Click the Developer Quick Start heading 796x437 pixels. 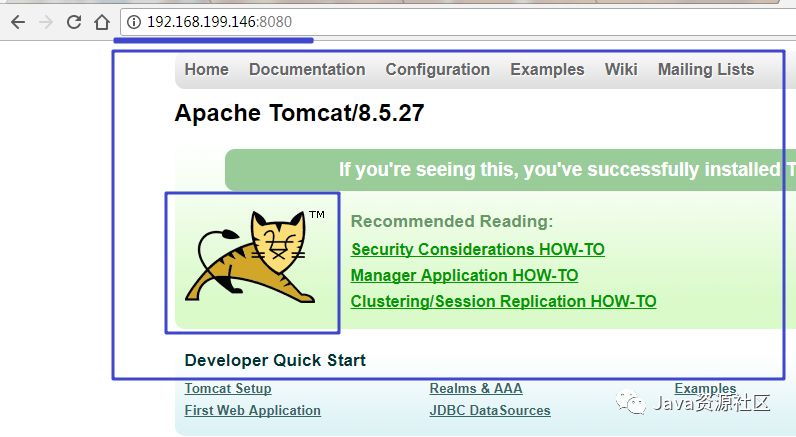point(275,360)
